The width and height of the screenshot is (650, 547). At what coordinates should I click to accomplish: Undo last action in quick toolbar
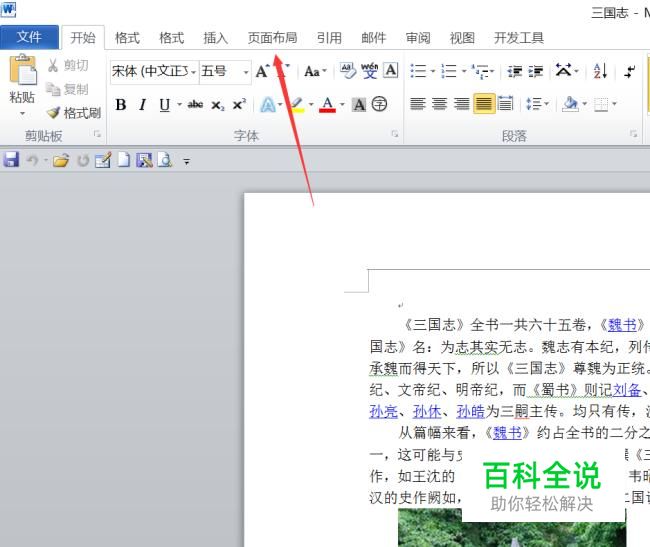32,160
